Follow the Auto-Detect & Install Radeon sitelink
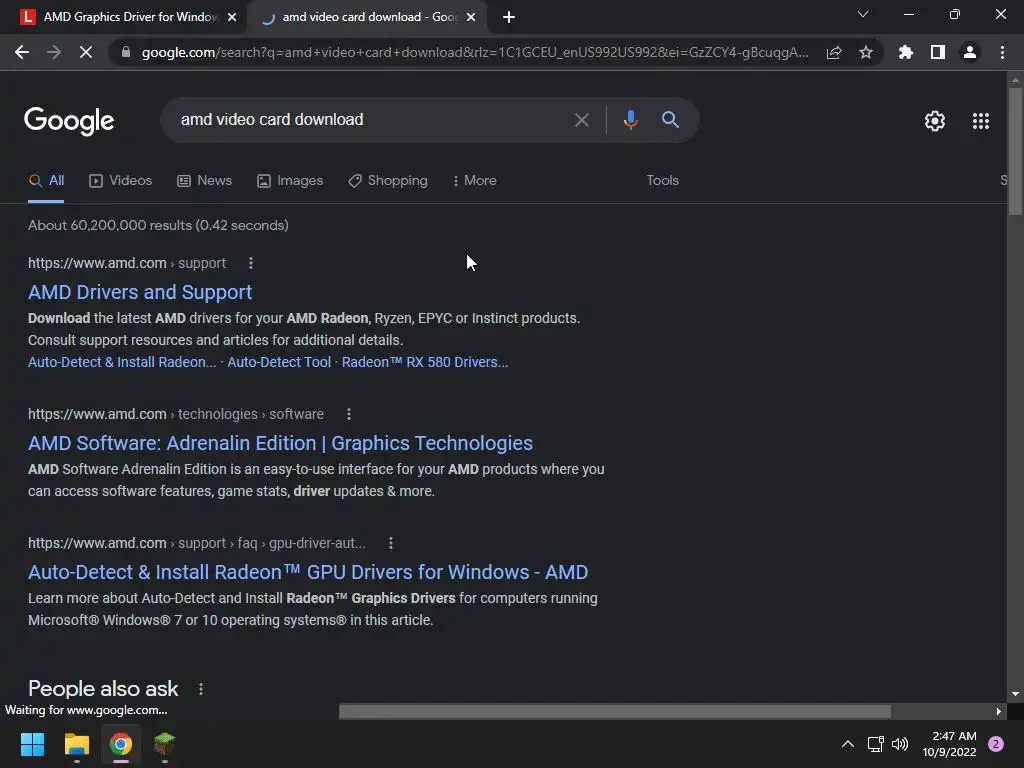The height and width of the screenshot is (768, 1024). 122,362
